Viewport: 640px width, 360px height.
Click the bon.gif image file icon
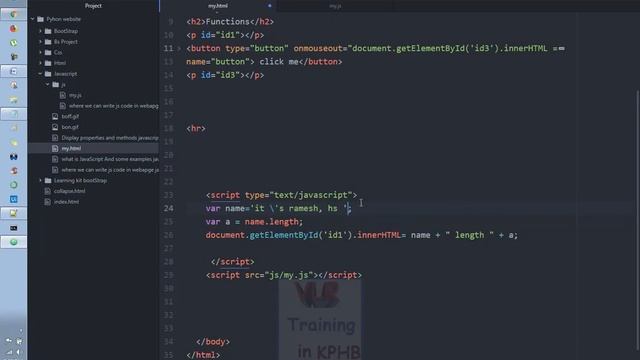(55, 127)
